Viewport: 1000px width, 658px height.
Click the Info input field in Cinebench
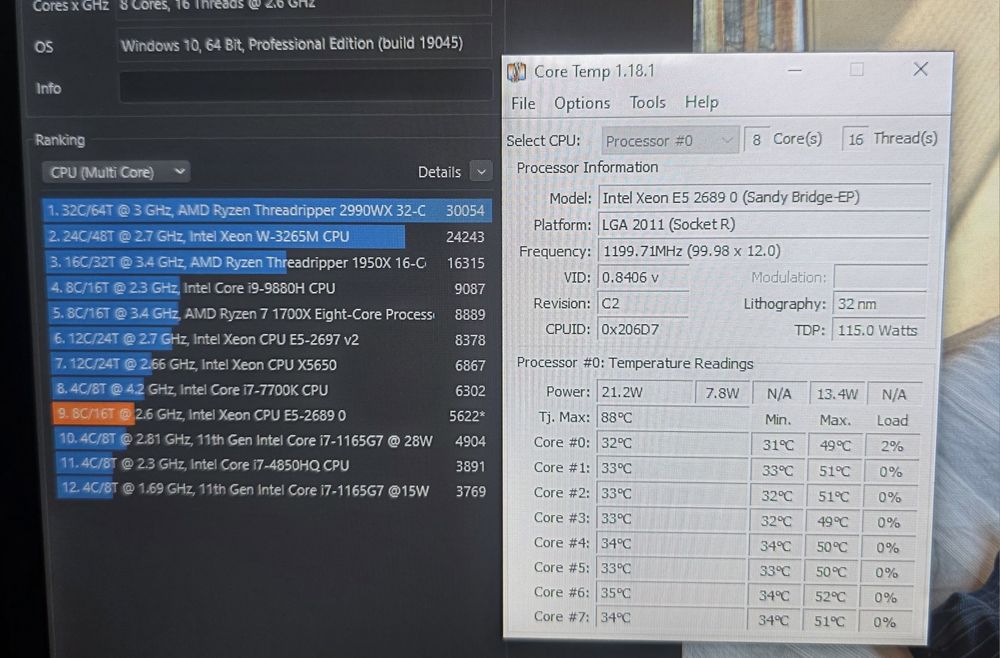point(305,86)
